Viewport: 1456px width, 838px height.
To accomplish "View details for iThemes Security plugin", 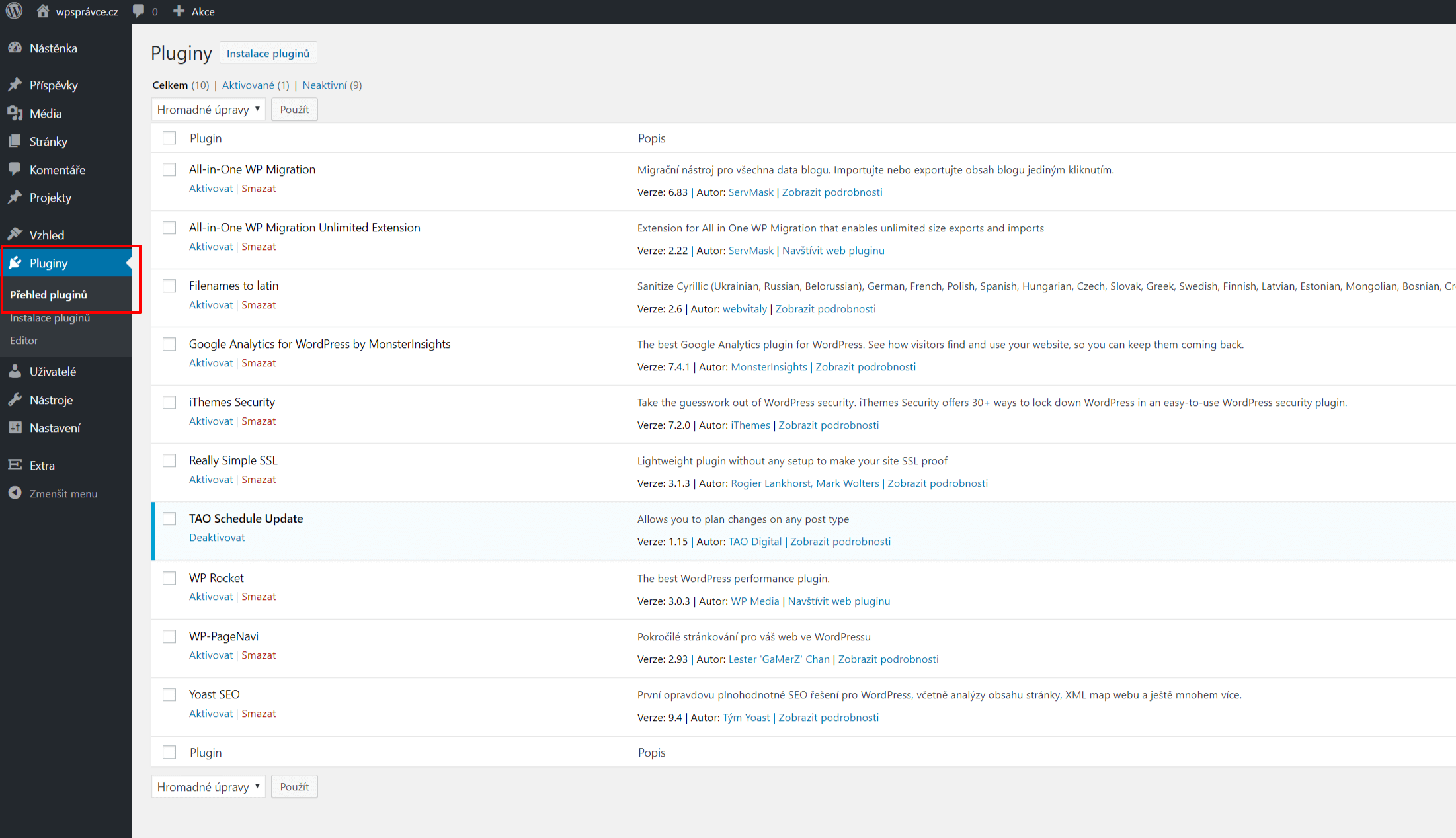I will pyautogui.click(x=829, y=425).
